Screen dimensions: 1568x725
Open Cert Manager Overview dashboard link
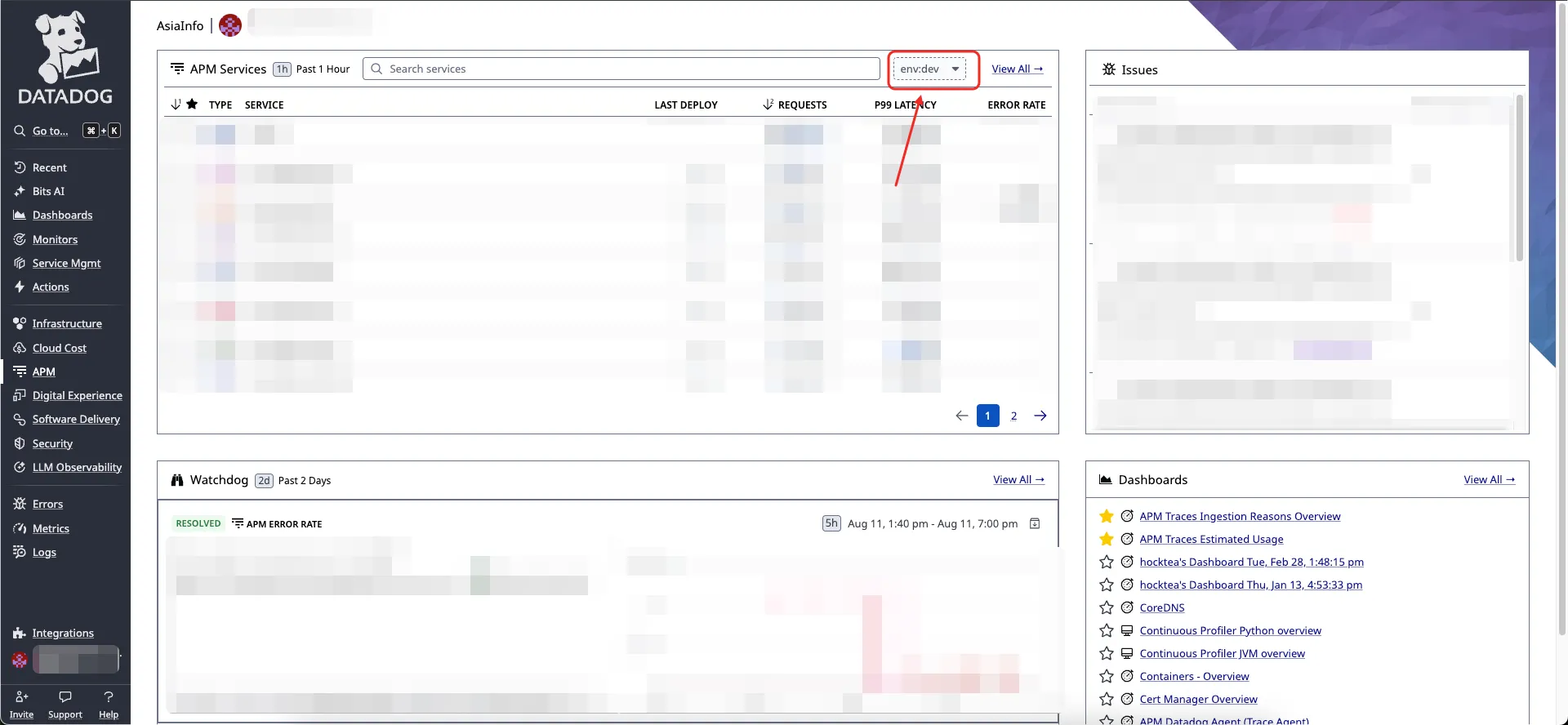click(1198, 700)
